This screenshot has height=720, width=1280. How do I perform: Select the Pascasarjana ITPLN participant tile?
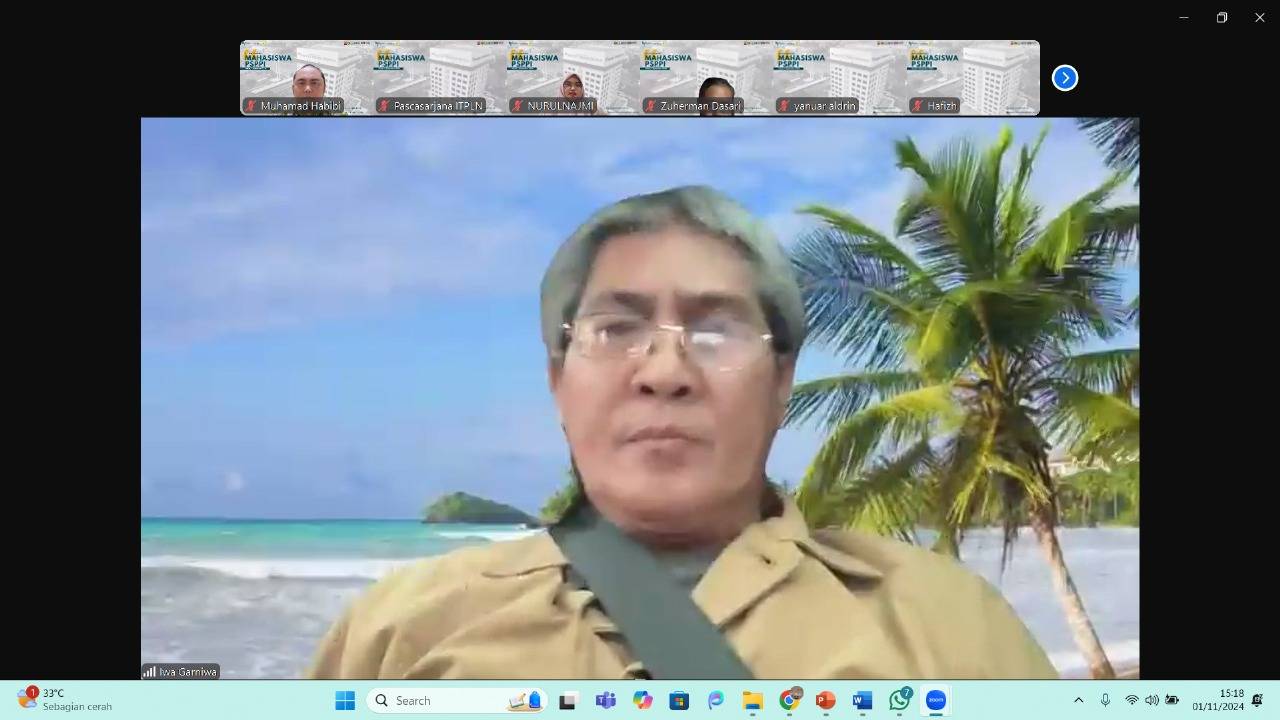439,78
